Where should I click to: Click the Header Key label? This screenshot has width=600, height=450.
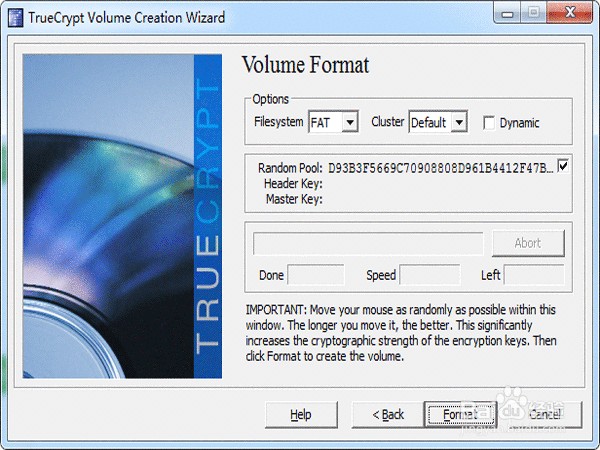(x=293, y=184)
